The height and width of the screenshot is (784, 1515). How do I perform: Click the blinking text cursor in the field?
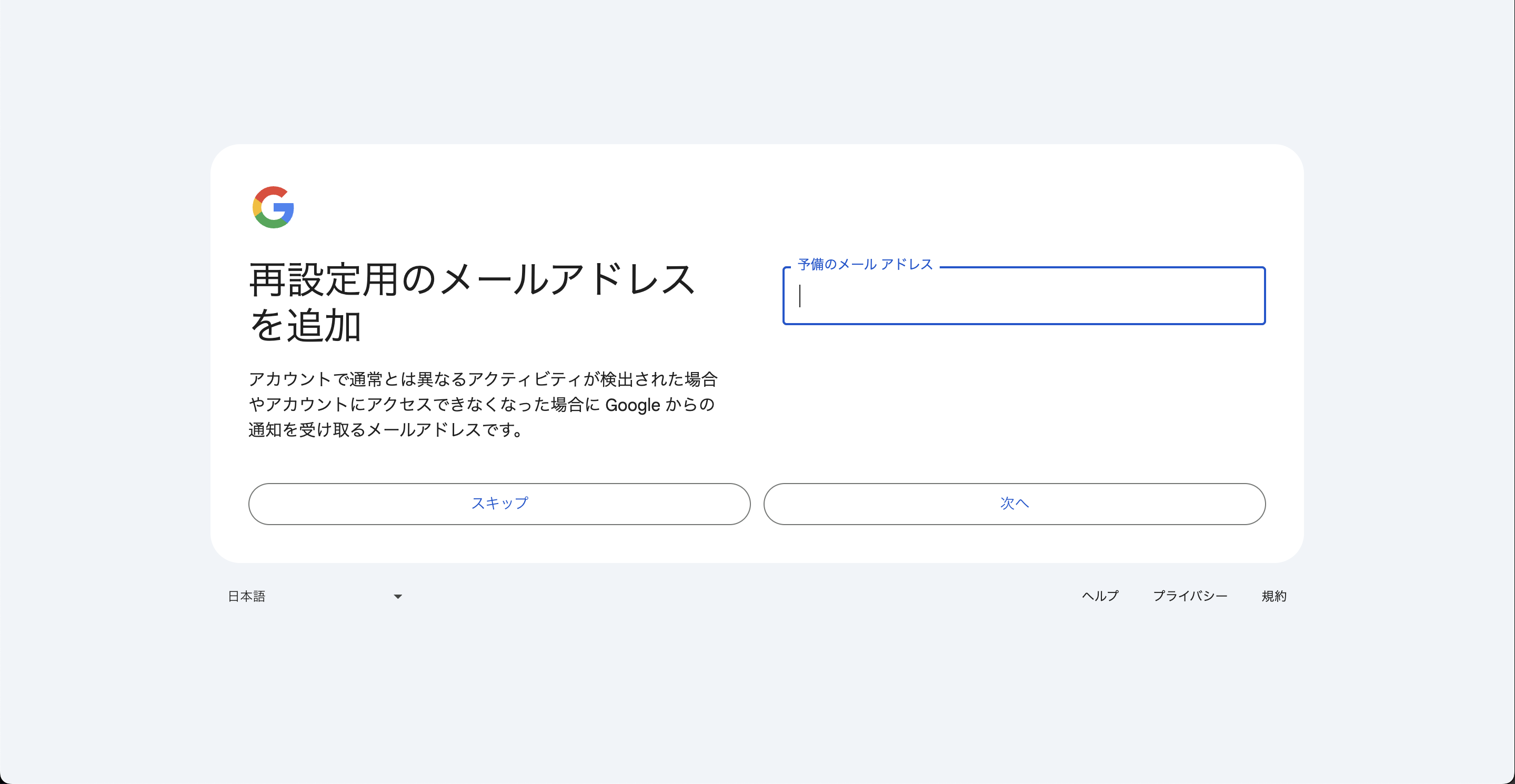[x=800, y=296]
